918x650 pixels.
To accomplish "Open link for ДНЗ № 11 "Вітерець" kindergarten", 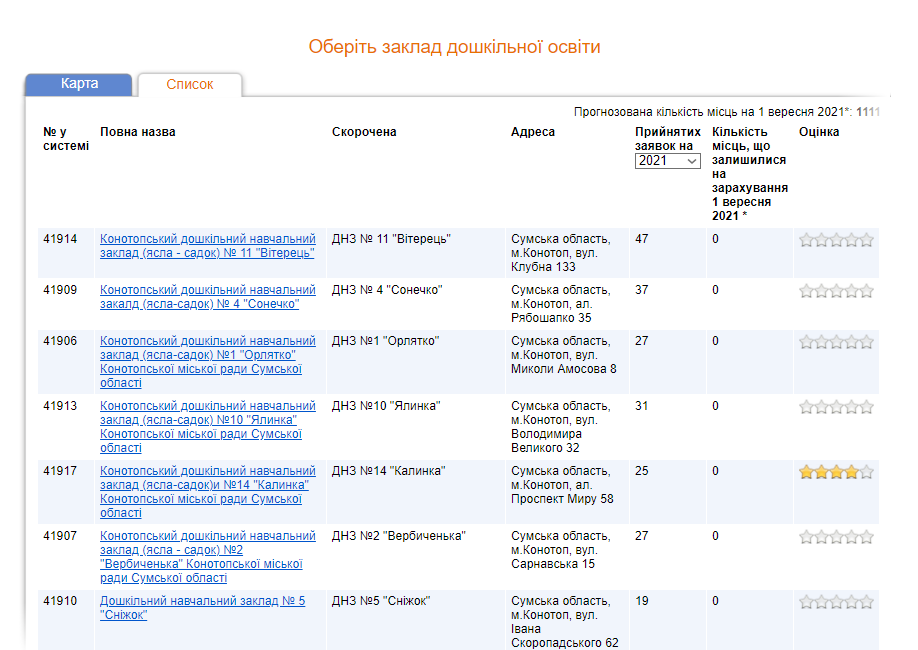I will point(207,246).
